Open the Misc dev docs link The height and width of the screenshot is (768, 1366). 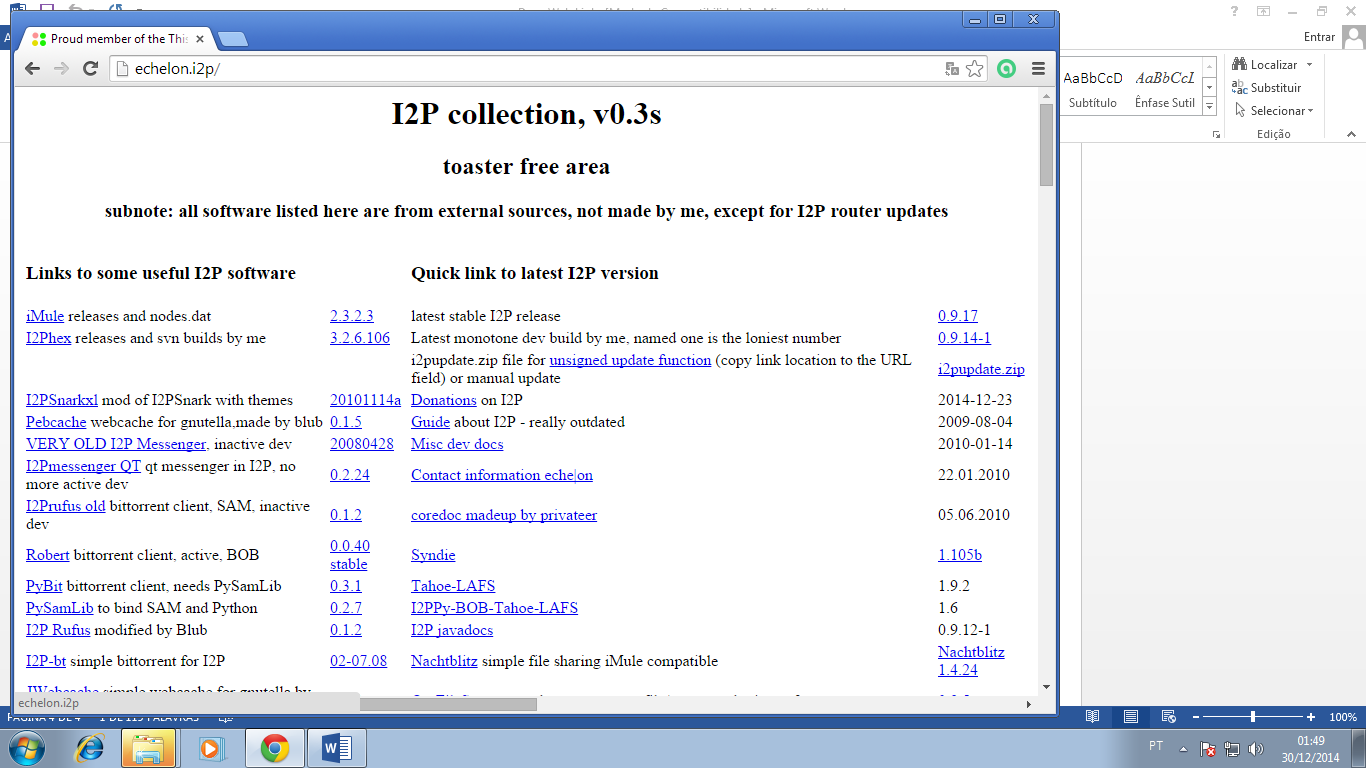click(457, 444)
